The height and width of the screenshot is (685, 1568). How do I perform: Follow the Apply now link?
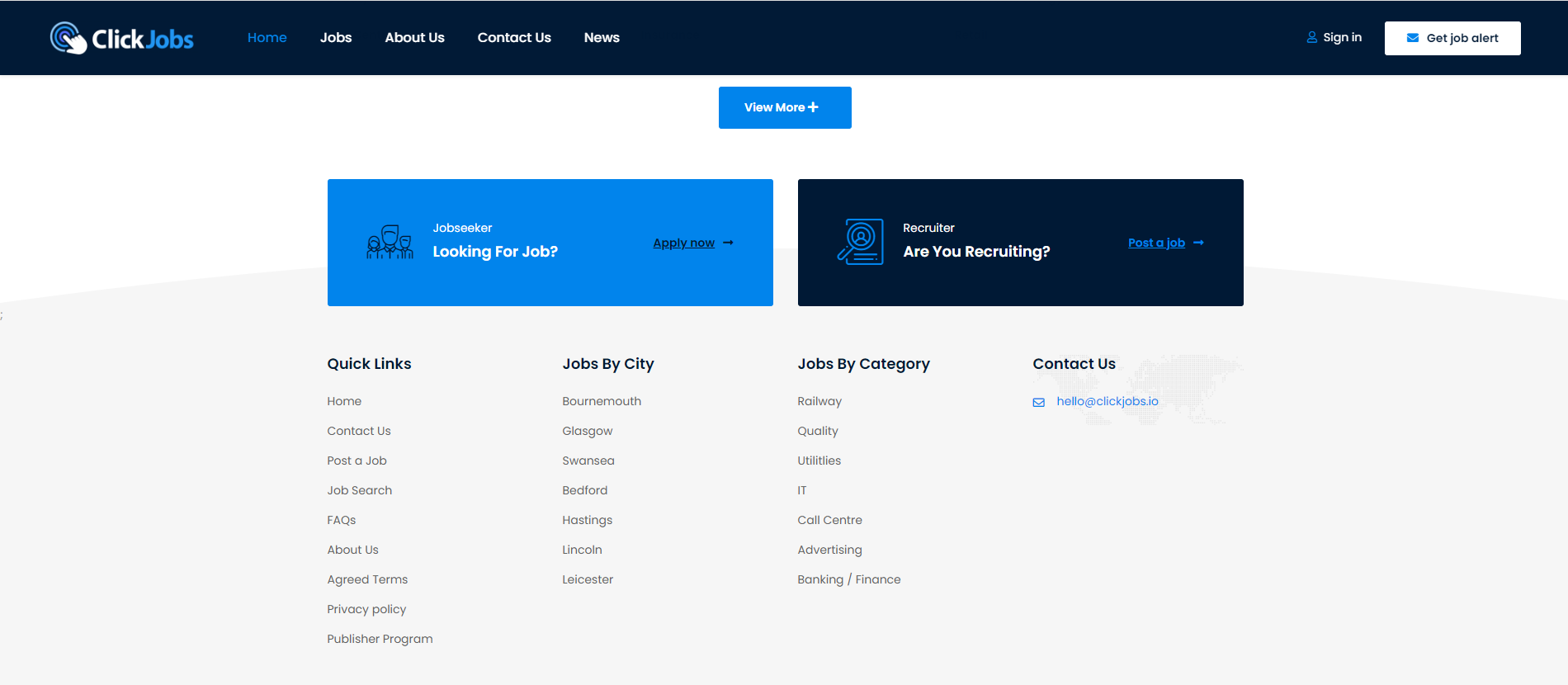[x=683, y=243]
